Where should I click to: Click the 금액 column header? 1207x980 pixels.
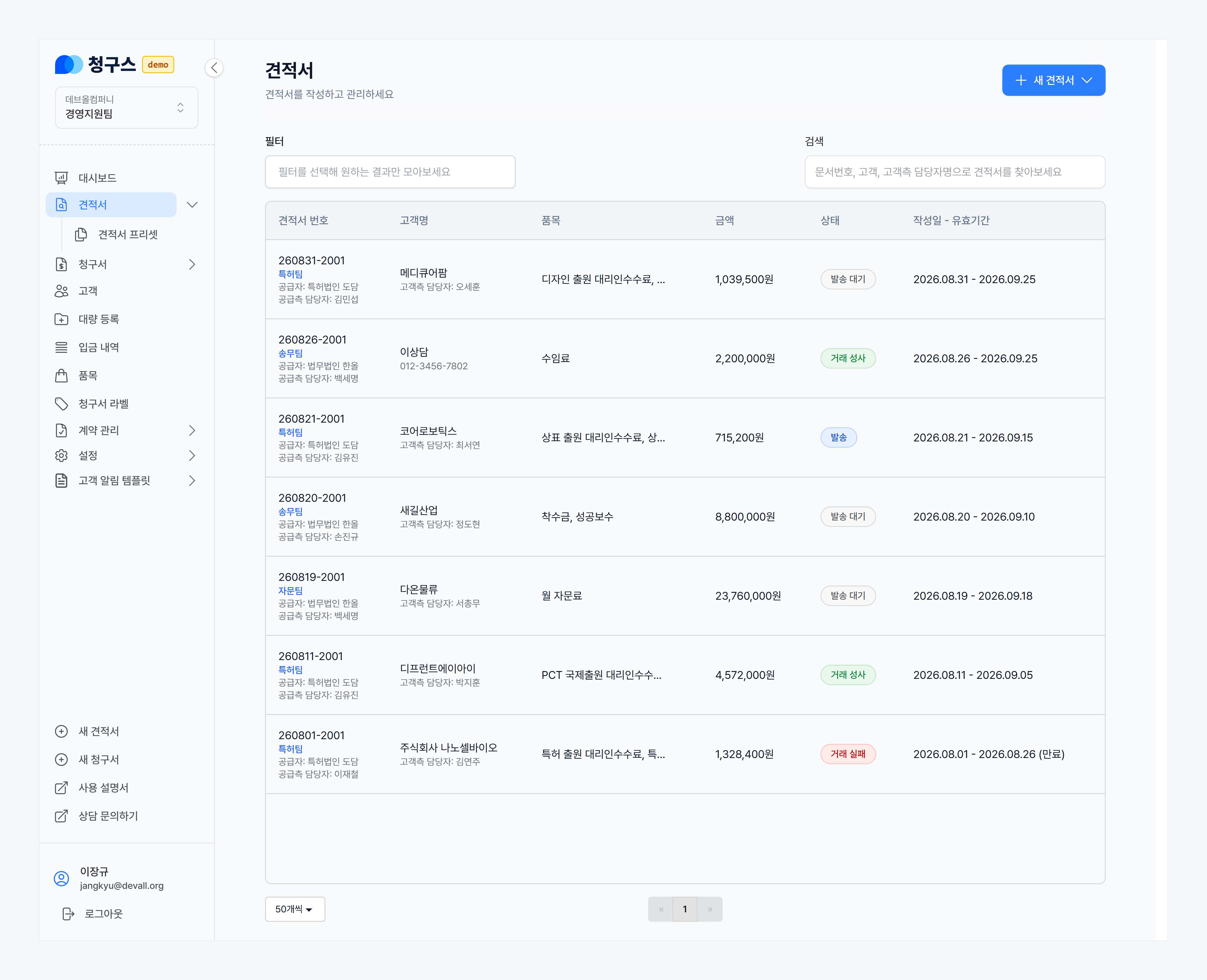724,220
